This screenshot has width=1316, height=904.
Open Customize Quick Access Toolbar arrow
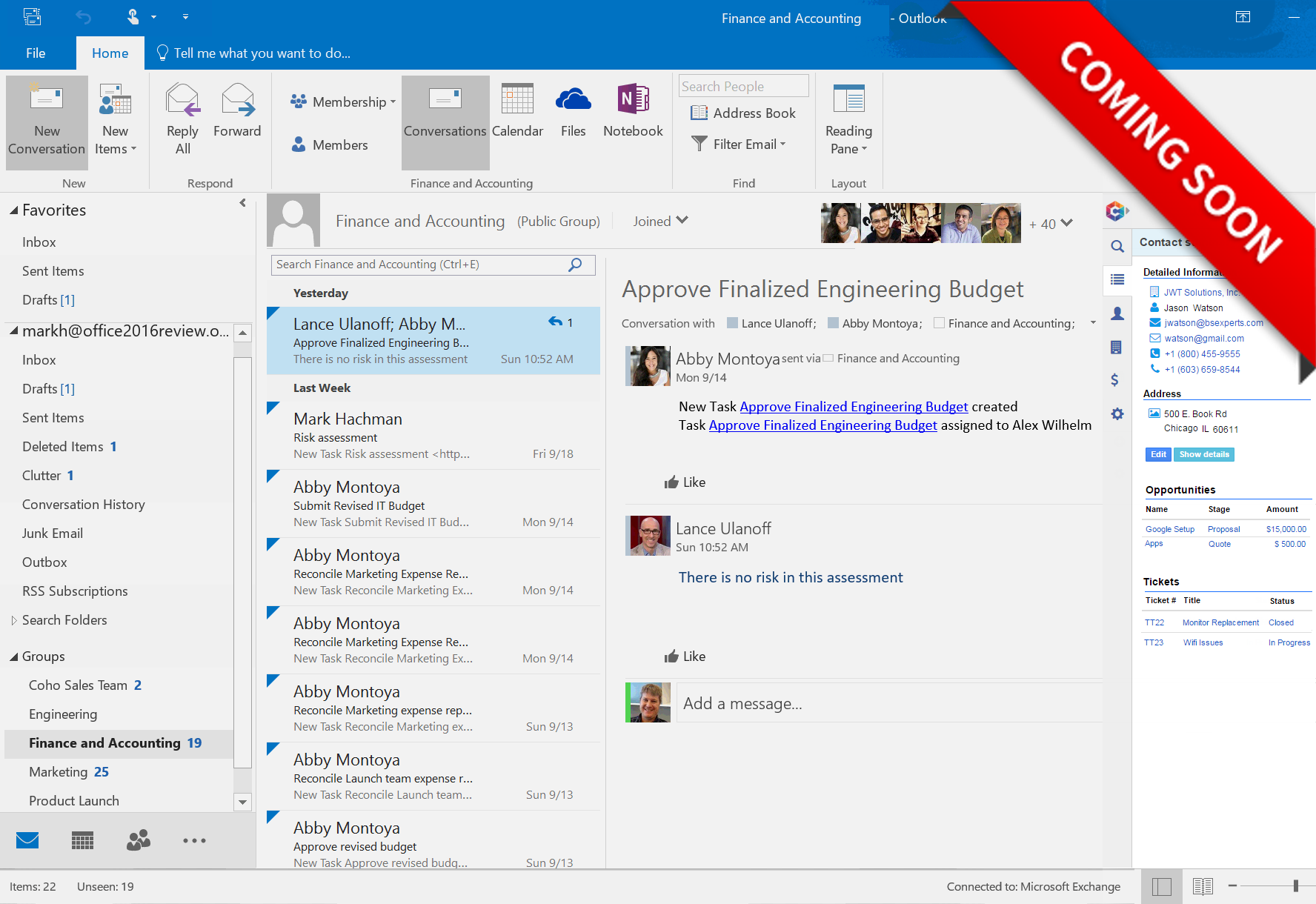[x=185, y=16]
